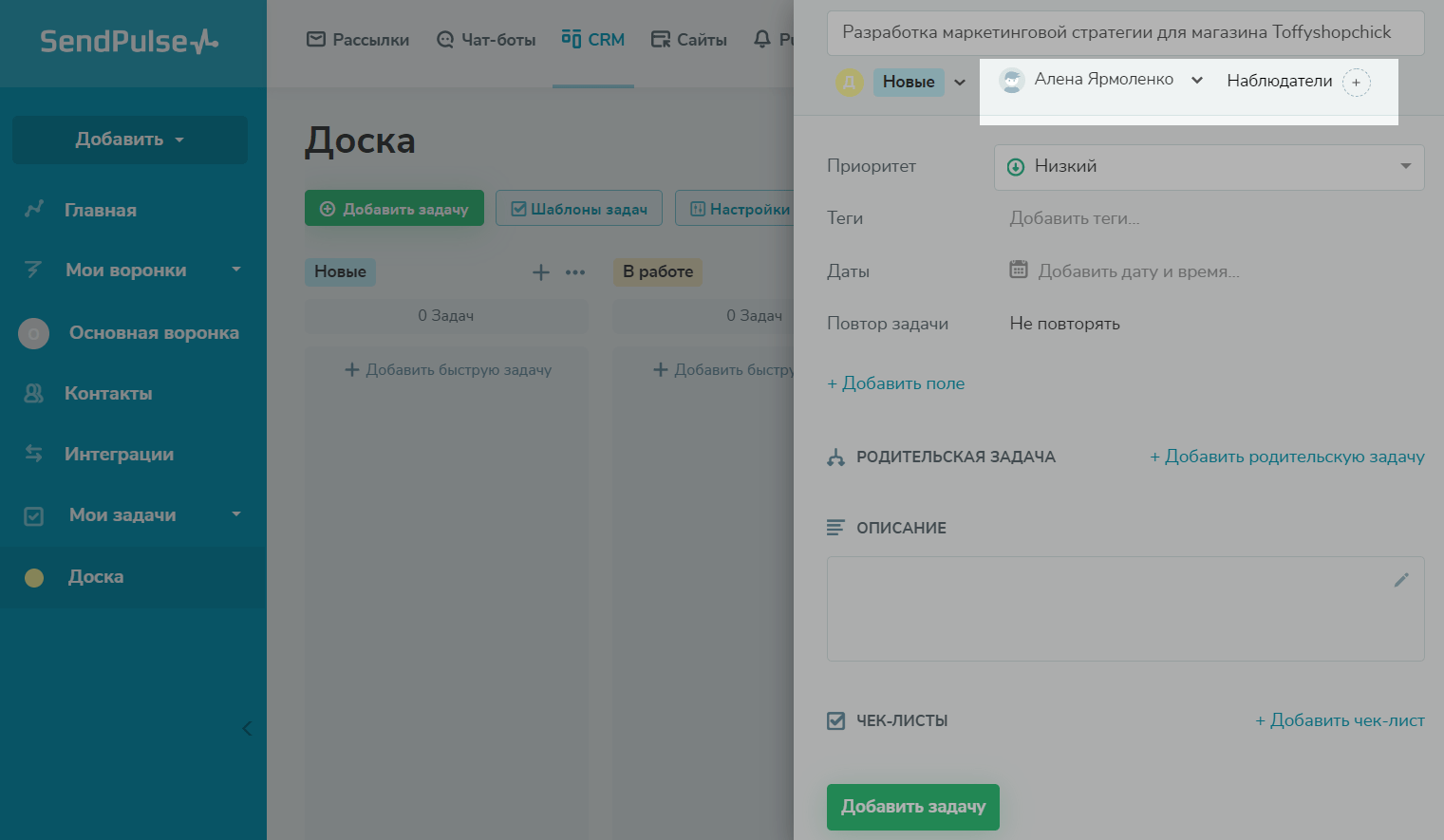The width and height of the screenshot is (1444, 840).
Task: Switch to the Чат-боты tab
Action: [486, 40]
